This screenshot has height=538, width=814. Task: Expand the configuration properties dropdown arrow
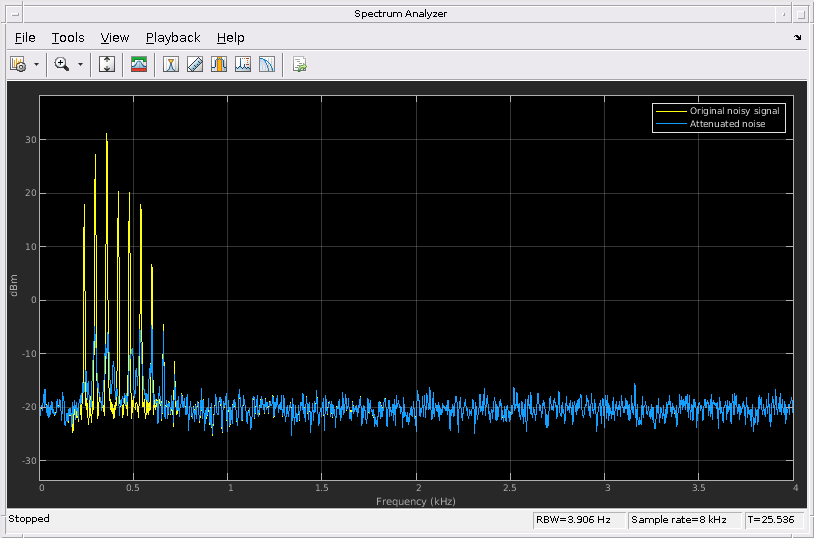(x=36, y=64)
